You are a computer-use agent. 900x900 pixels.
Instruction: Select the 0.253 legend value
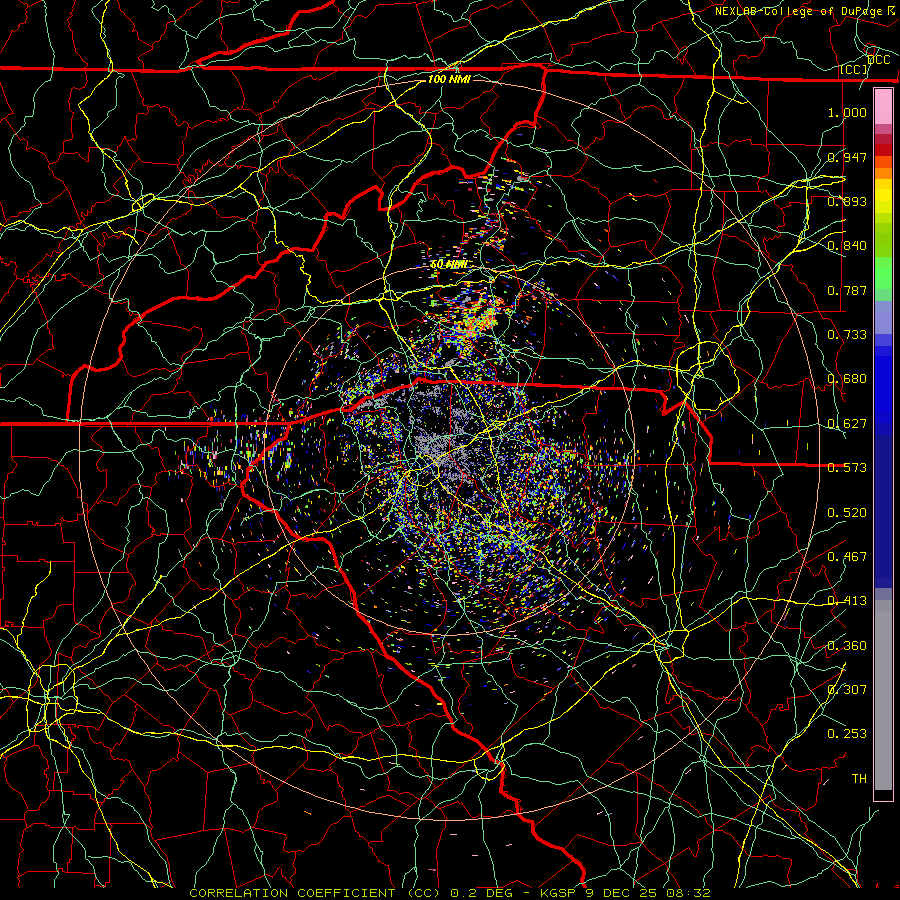click(847, 734)
